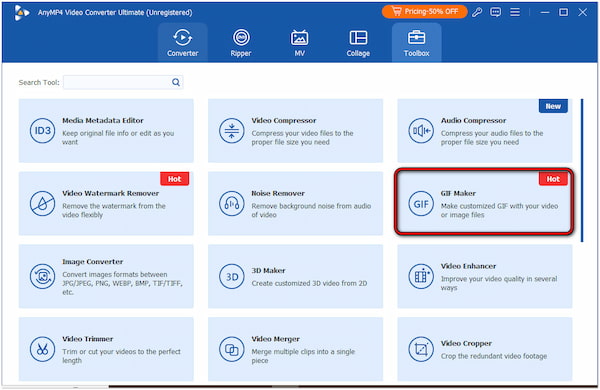Open the register key icon
This screenshot has width=600, height=390.
477,12
